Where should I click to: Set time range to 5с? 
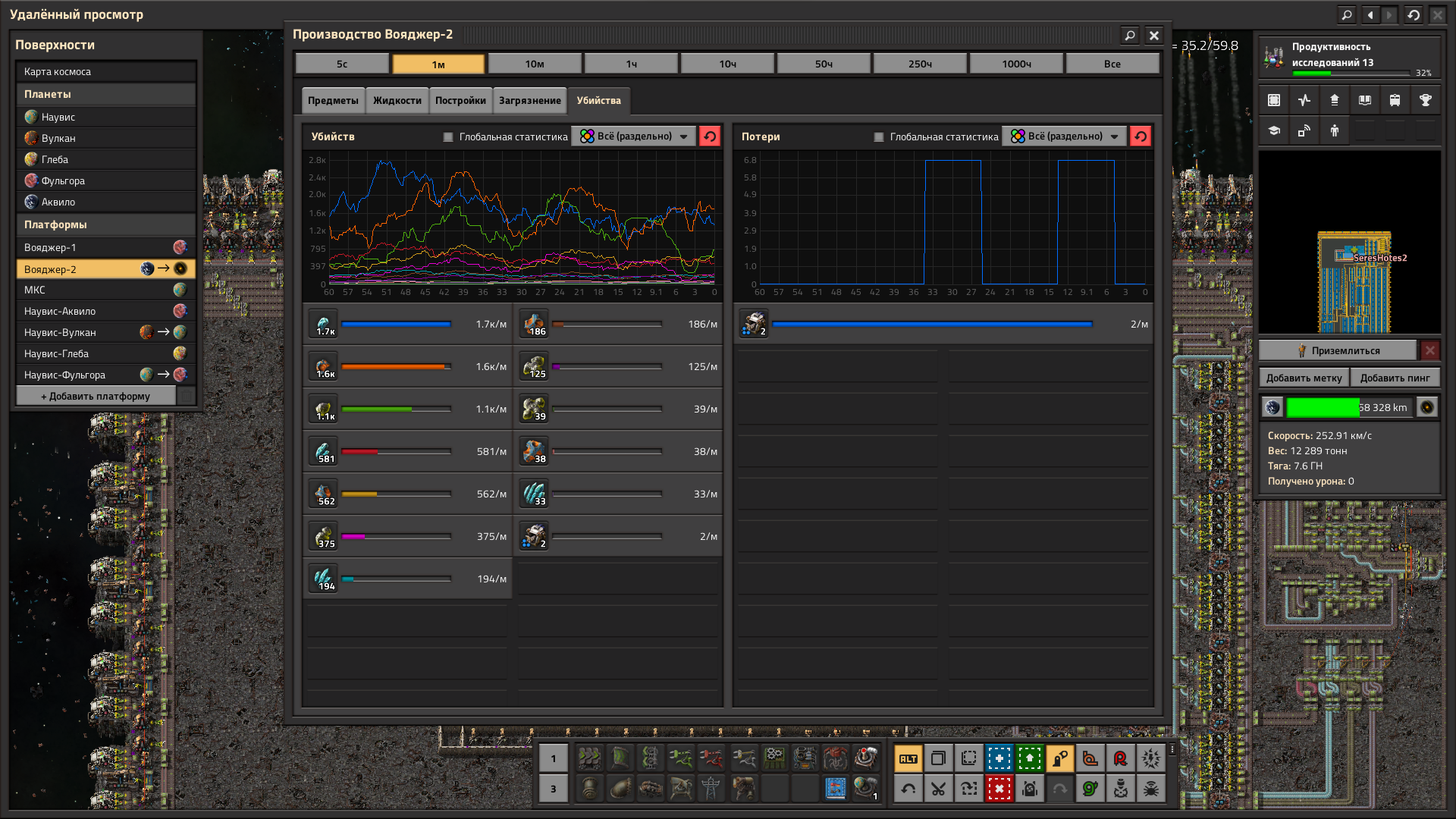342,64
